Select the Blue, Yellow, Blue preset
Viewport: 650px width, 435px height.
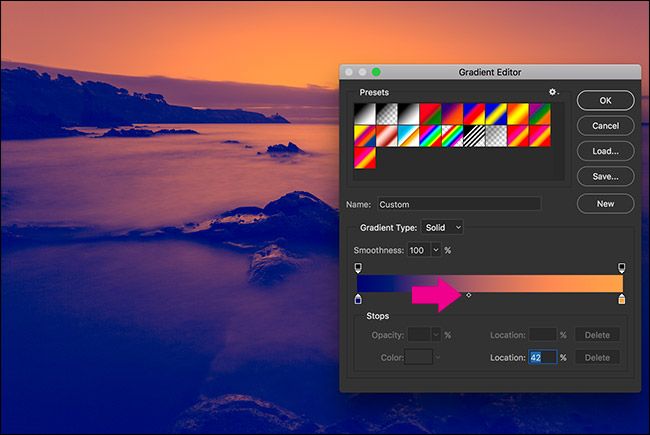[496, 114]
